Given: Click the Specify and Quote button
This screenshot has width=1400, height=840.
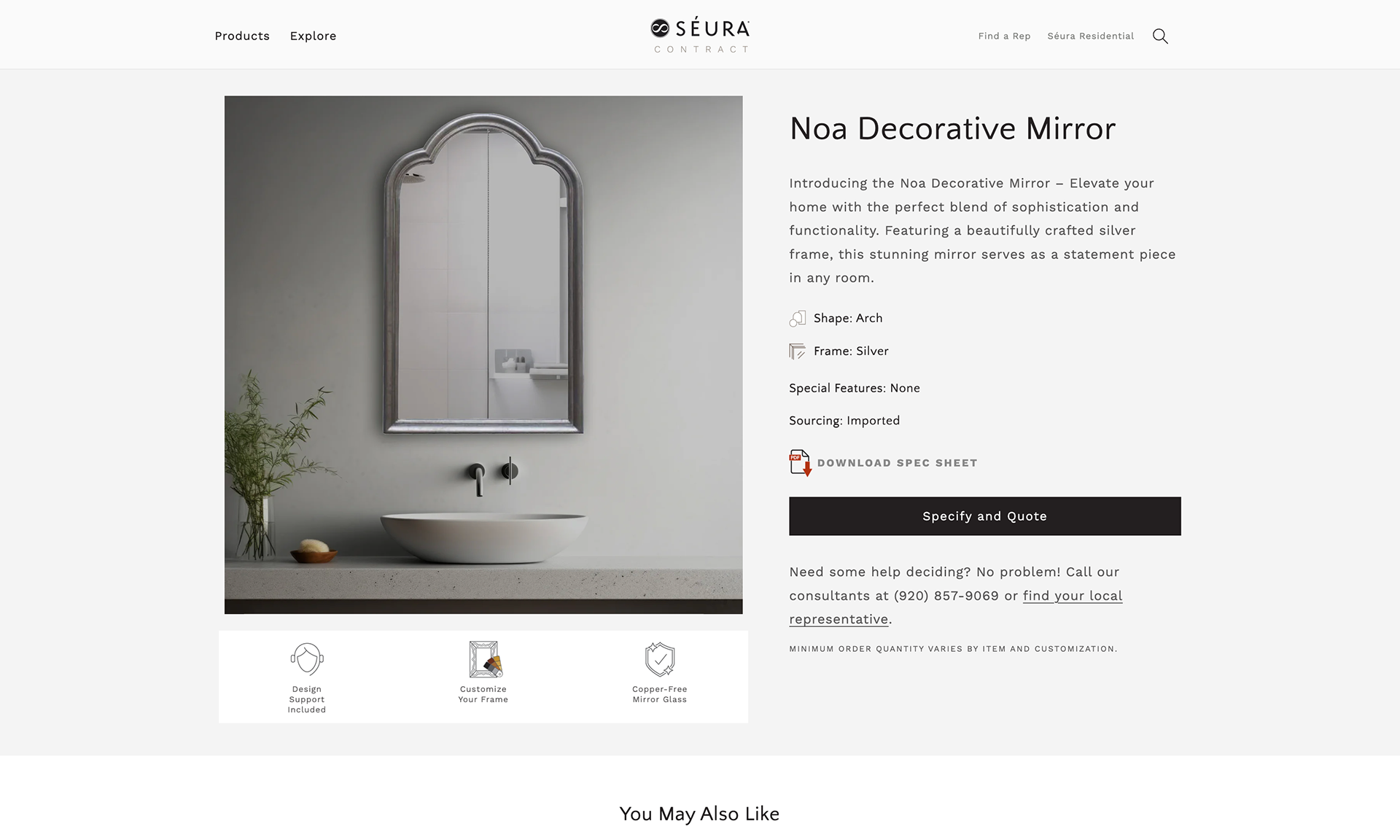Looking at the screenshot, I should pyautogui.click(x=984, y=516).
